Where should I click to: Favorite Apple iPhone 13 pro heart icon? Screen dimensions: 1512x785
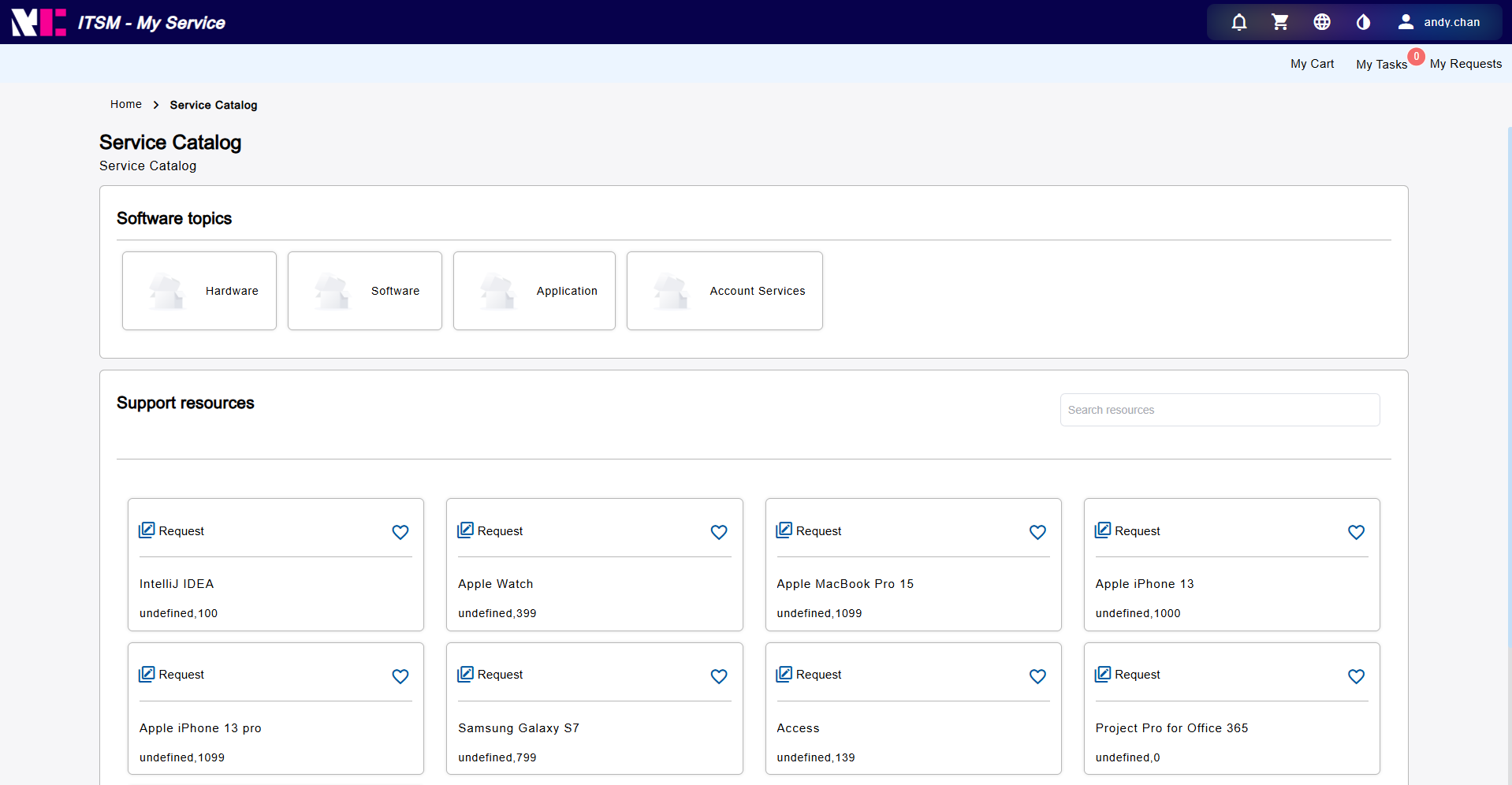(400, 676)
